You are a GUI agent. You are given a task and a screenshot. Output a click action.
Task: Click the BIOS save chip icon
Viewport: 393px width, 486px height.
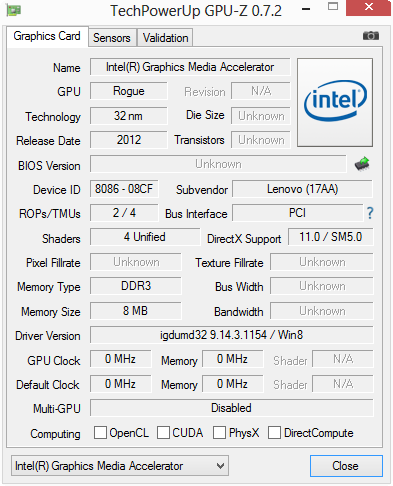click(x=362, y=164)
